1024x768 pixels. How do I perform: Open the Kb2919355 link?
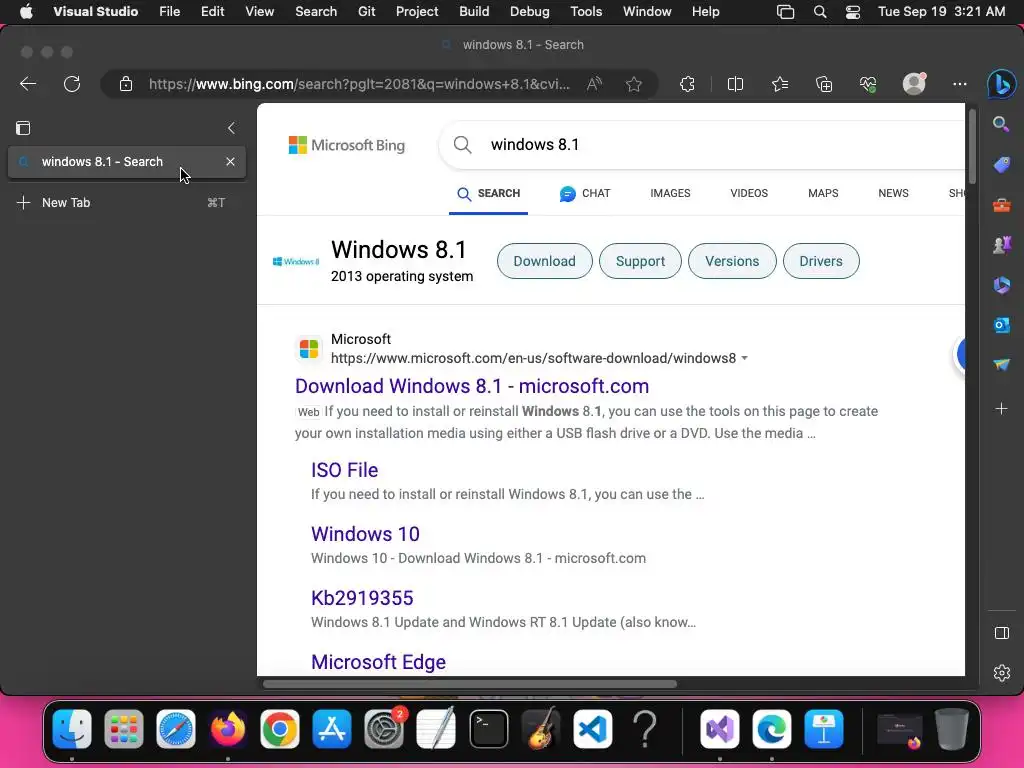362,598
